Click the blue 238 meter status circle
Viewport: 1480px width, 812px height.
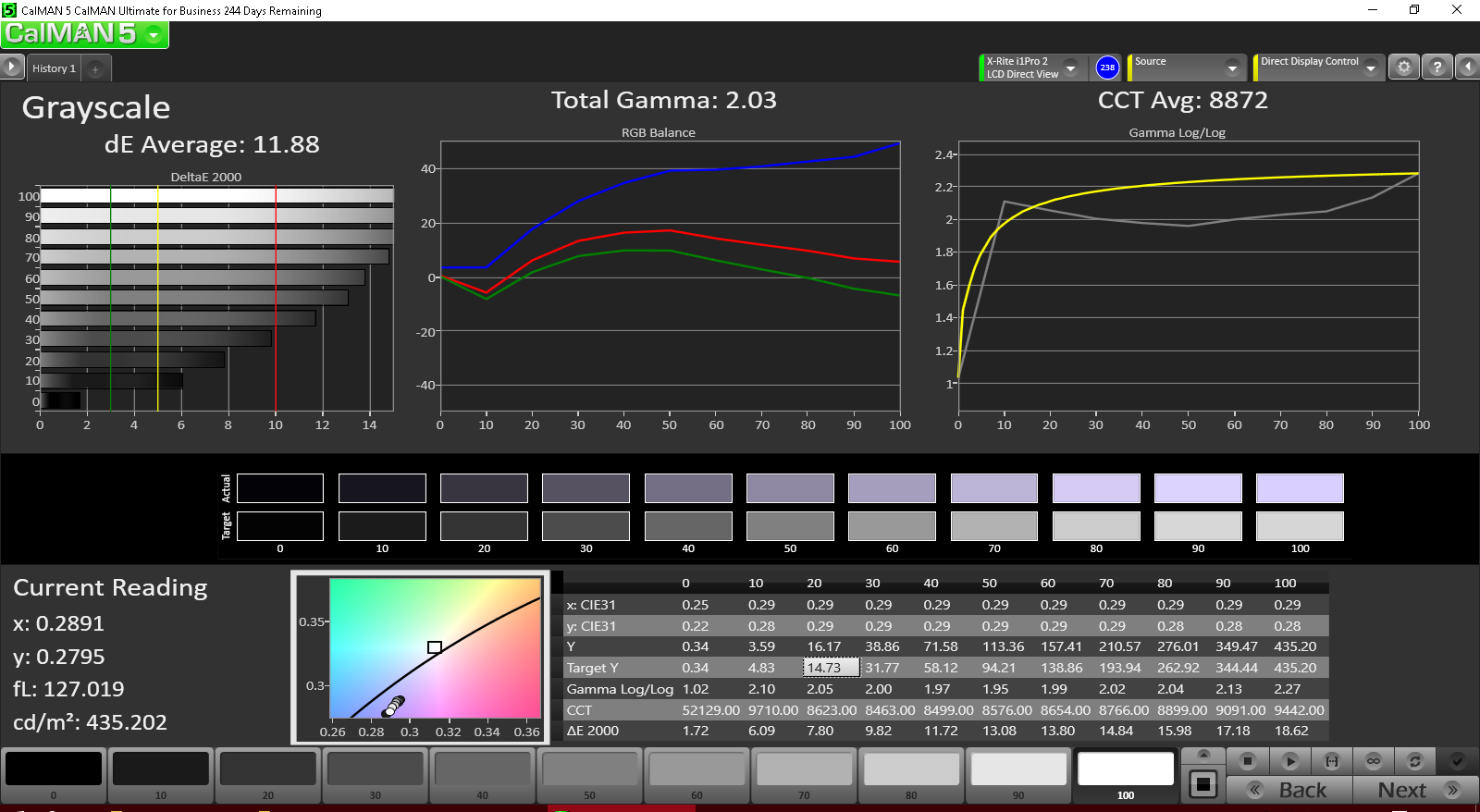point(1107,68)
